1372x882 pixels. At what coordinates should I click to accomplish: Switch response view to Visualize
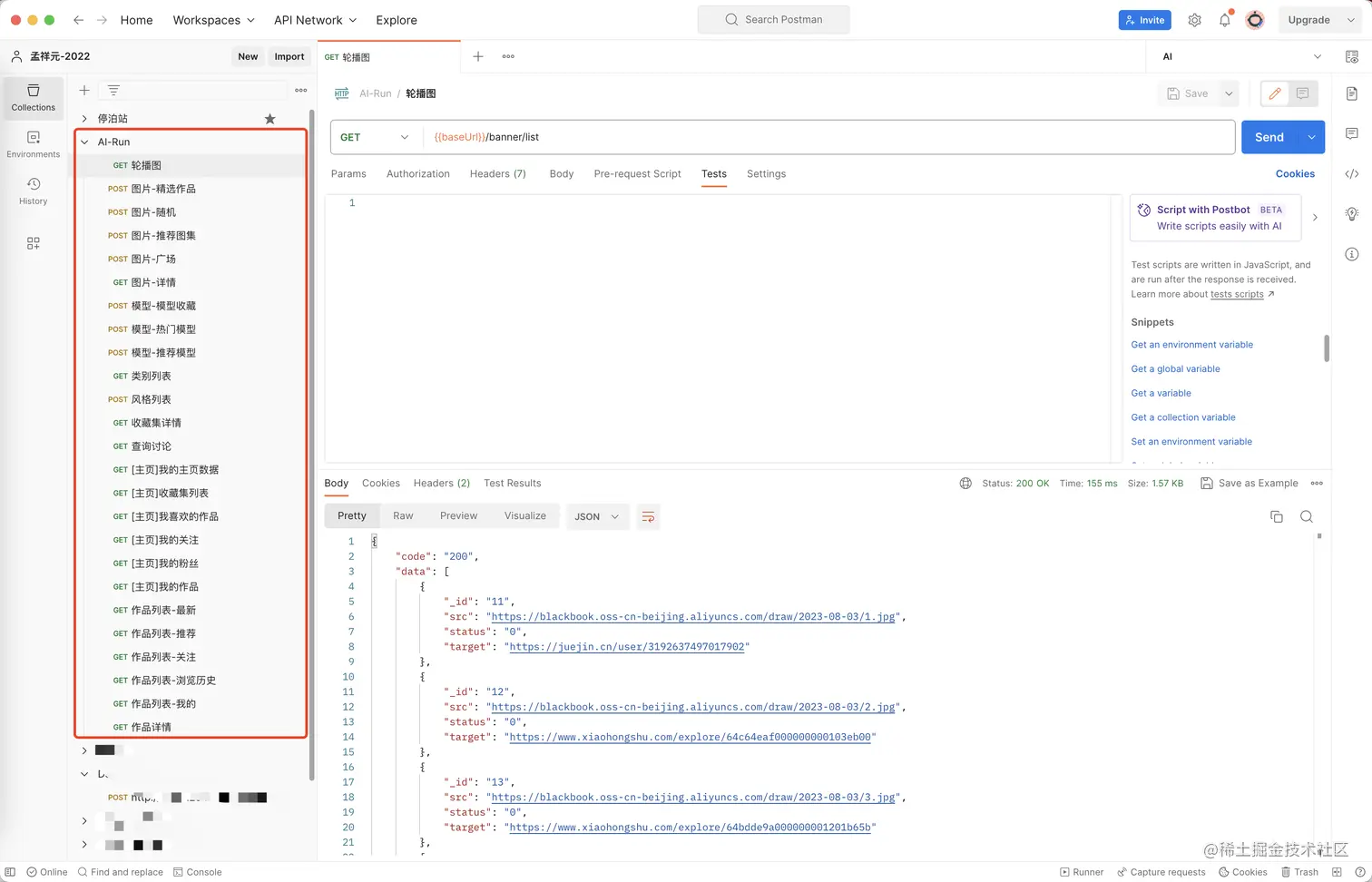click(x=524, y=516)
